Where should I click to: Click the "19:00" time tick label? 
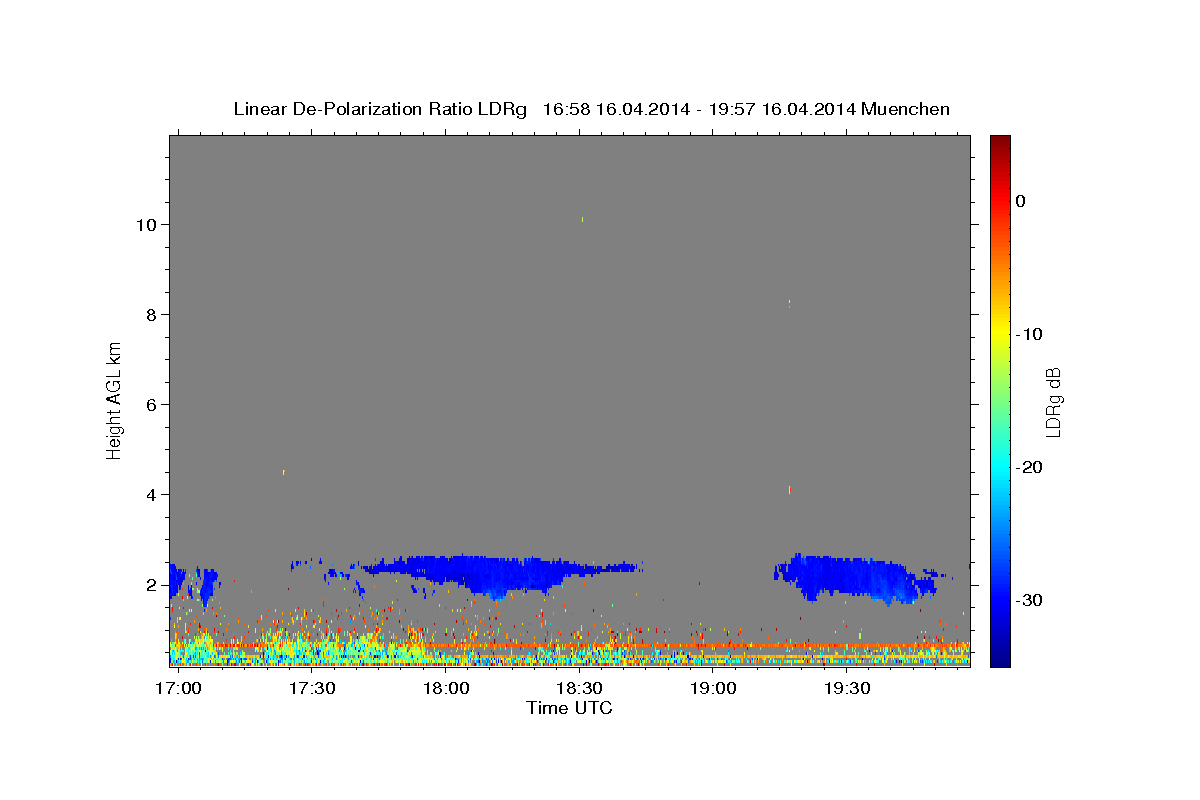713,688
